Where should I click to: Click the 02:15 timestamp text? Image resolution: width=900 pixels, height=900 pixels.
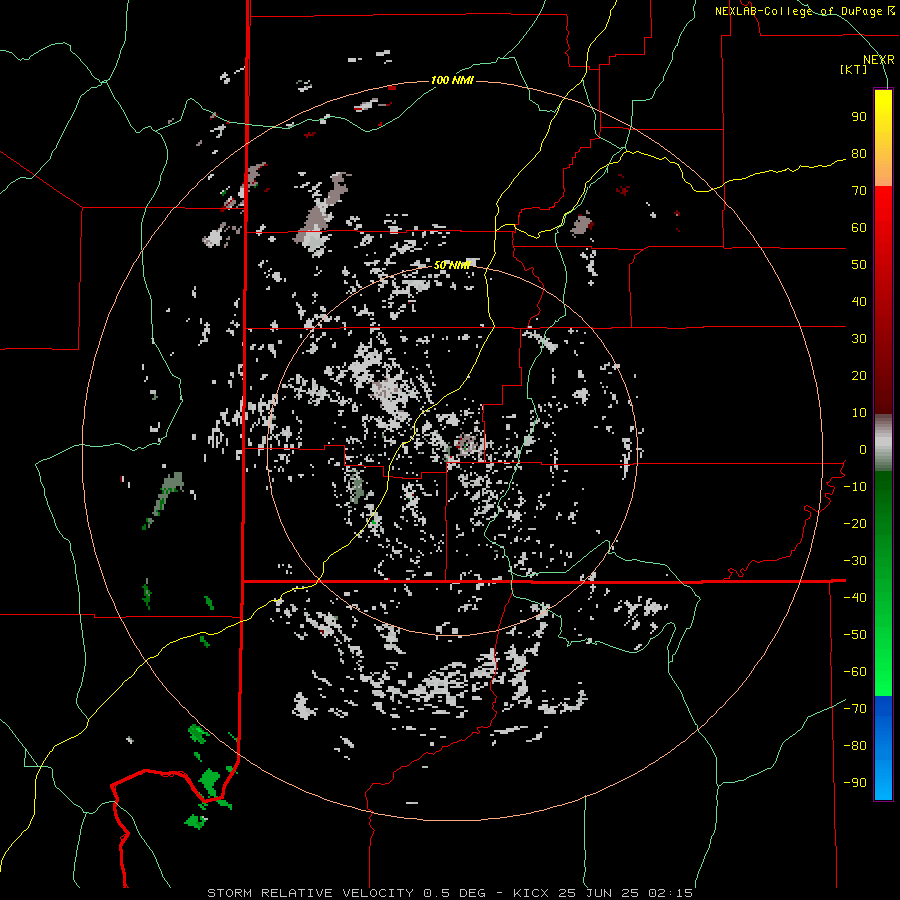[670, 893]
